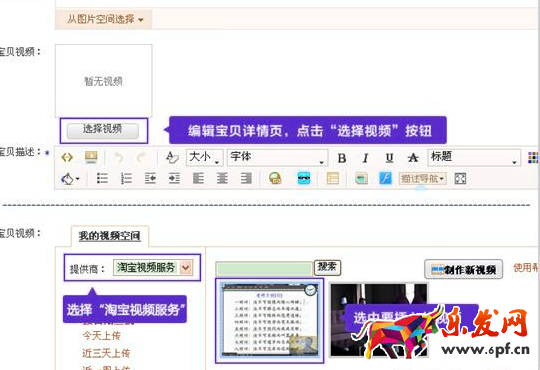This screenshot has width=540, height=370.
Task: Click the source code view icon
Action: [67, 157]
